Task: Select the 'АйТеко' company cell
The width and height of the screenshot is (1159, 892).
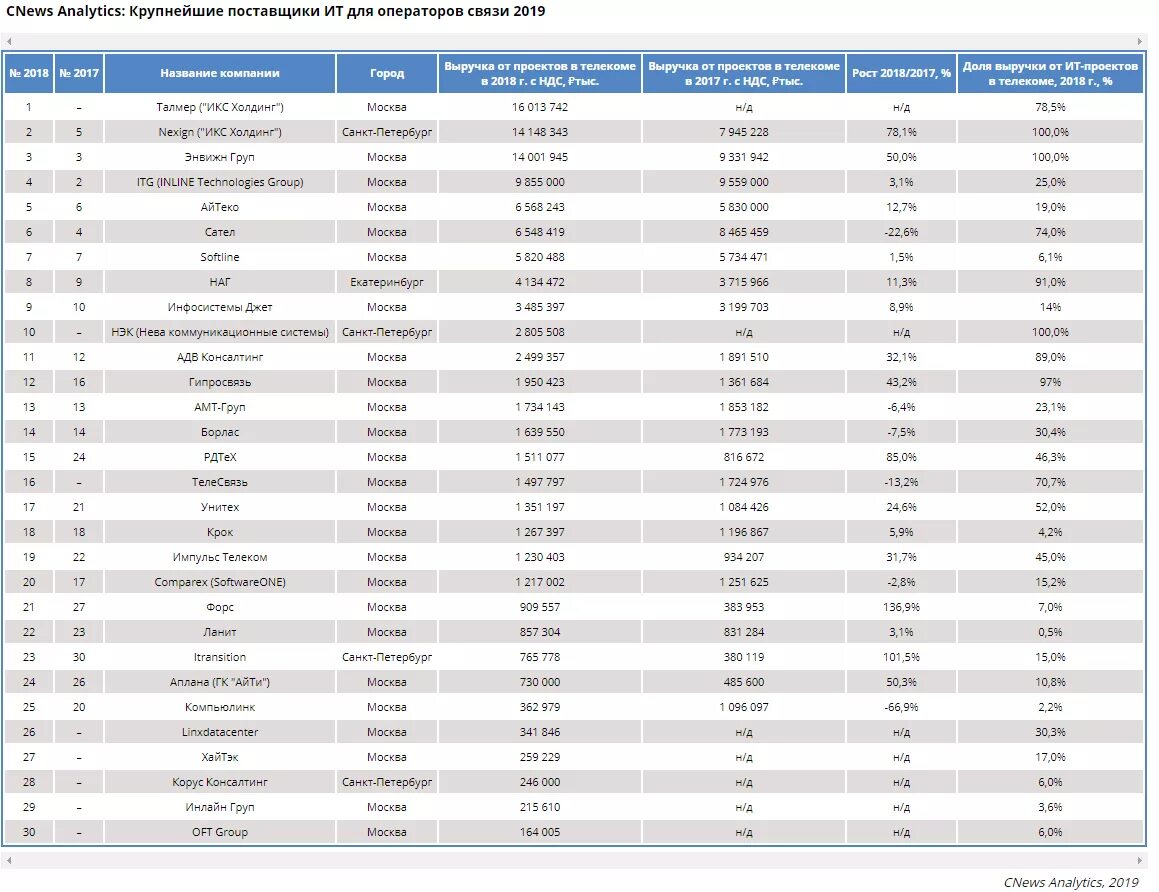Action: [220, 207]
